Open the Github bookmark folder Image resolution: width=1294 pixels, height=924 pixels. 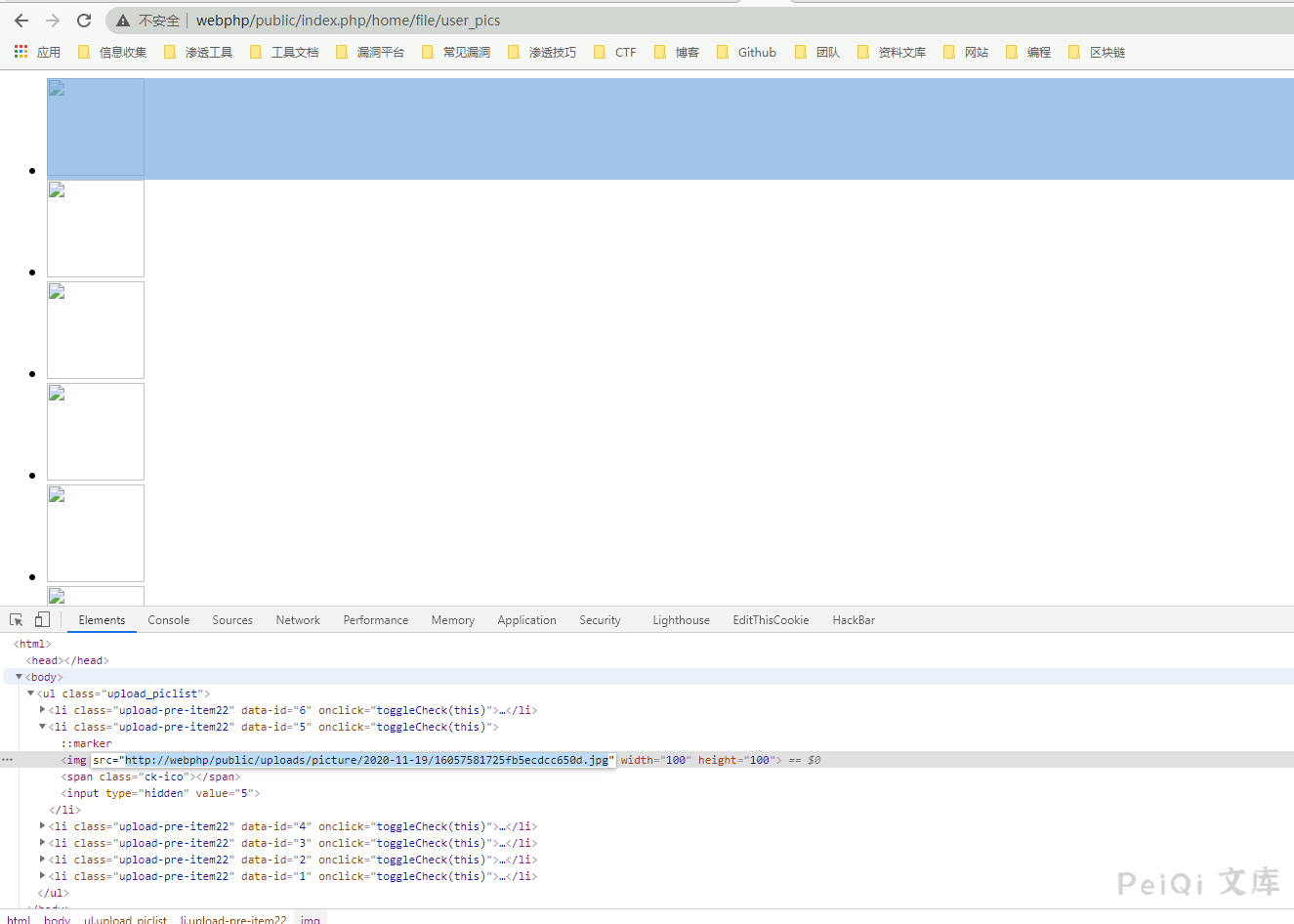coord(746,52)
